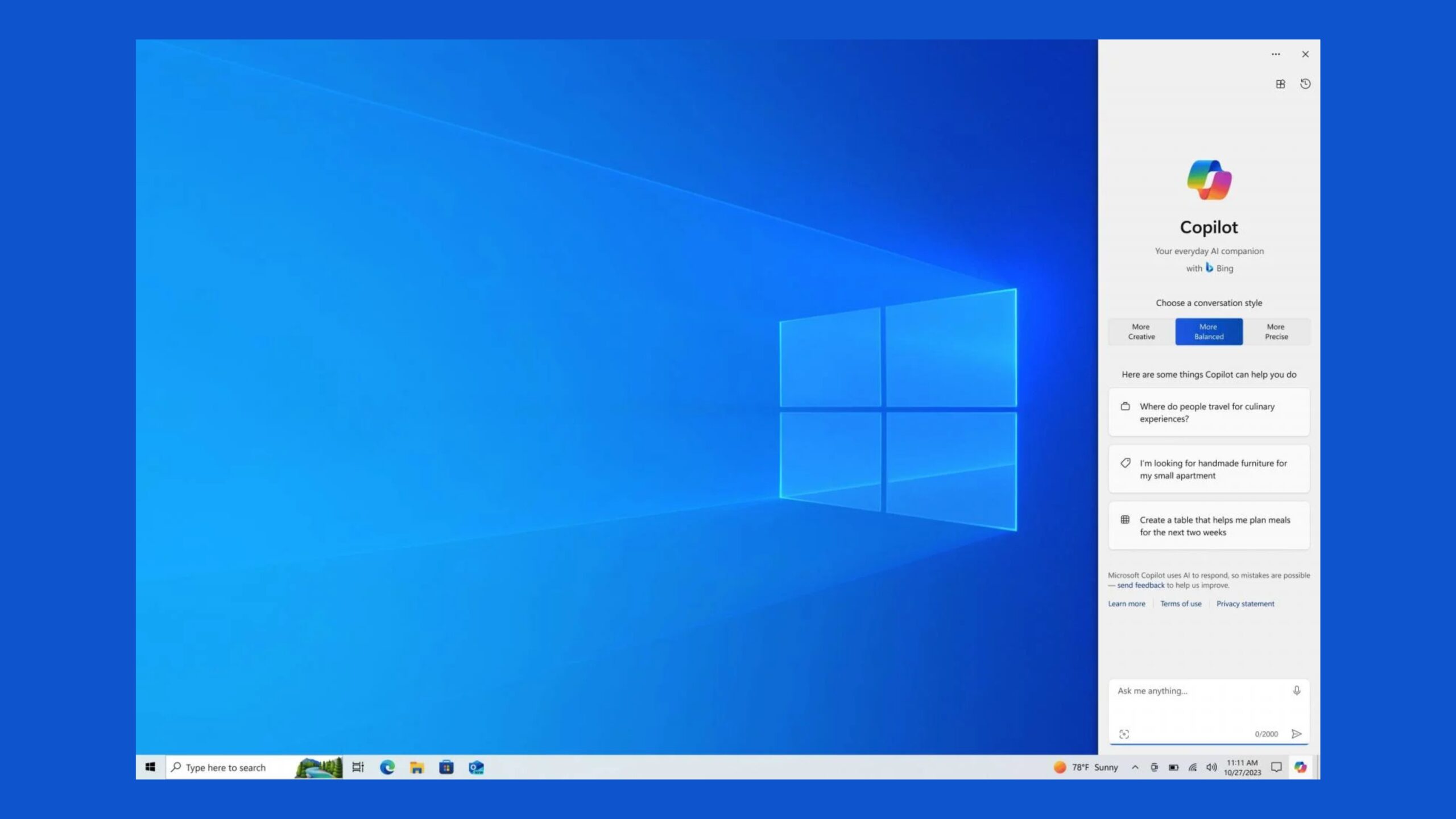Open Copilot plugins grid icon
The width and height of the screenshot is (1456, 819).
(x=1280, y=84)
